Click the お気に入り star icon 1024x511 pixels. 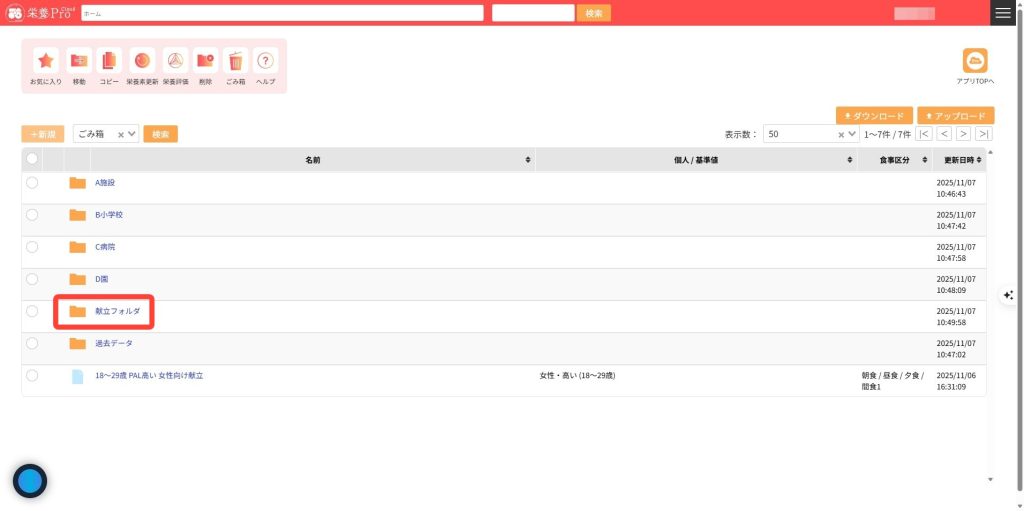click(x=46, y=61)
